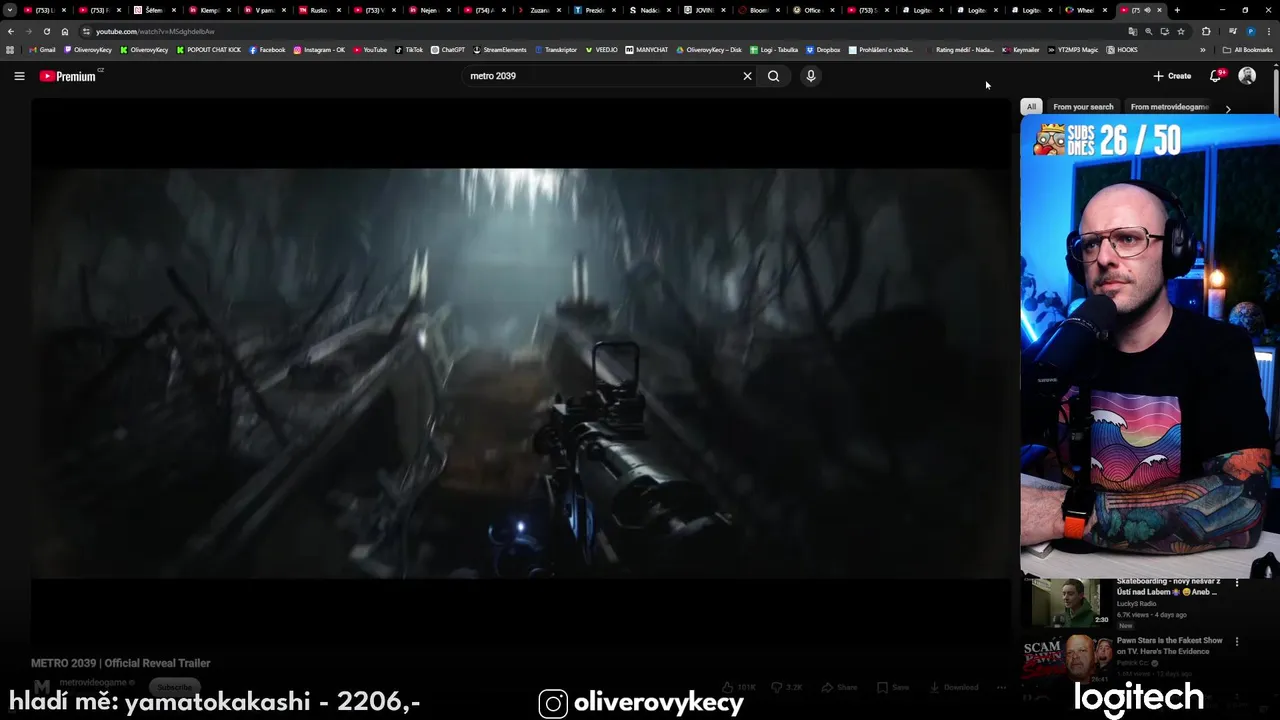Open the Logi - Tabulka bookmark
This screenshot has width=1280, height=720.
773,50
